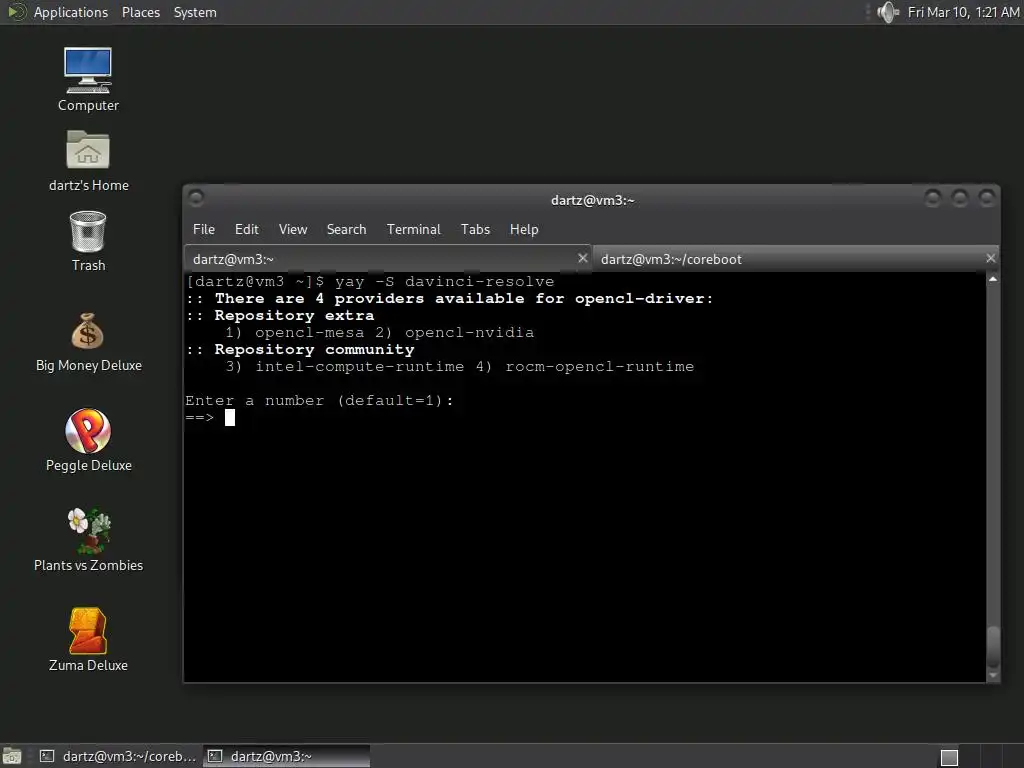Screen dimensions: 1024x768
Task: Open the terminal Help menu
Action: (524, 229)
